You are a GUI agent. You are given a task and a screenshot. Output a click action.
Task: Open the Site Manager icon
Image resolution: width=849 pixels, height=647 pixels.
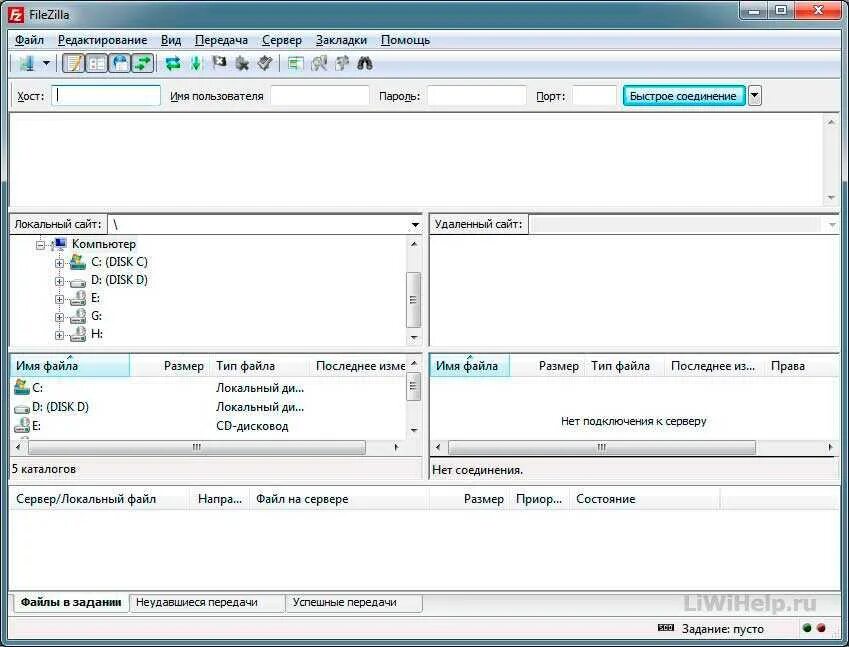click(26, 64)
